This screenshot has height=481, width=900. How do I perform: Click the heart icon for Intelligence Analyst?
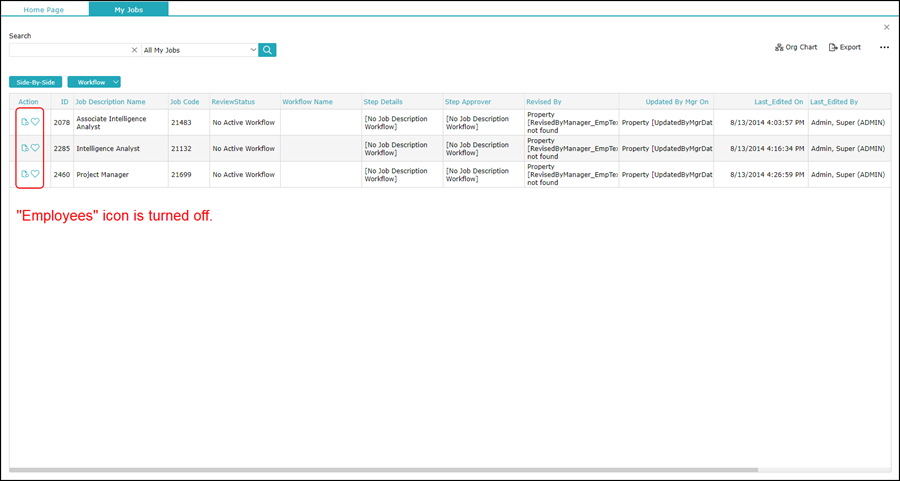click(x=35, y=148)
